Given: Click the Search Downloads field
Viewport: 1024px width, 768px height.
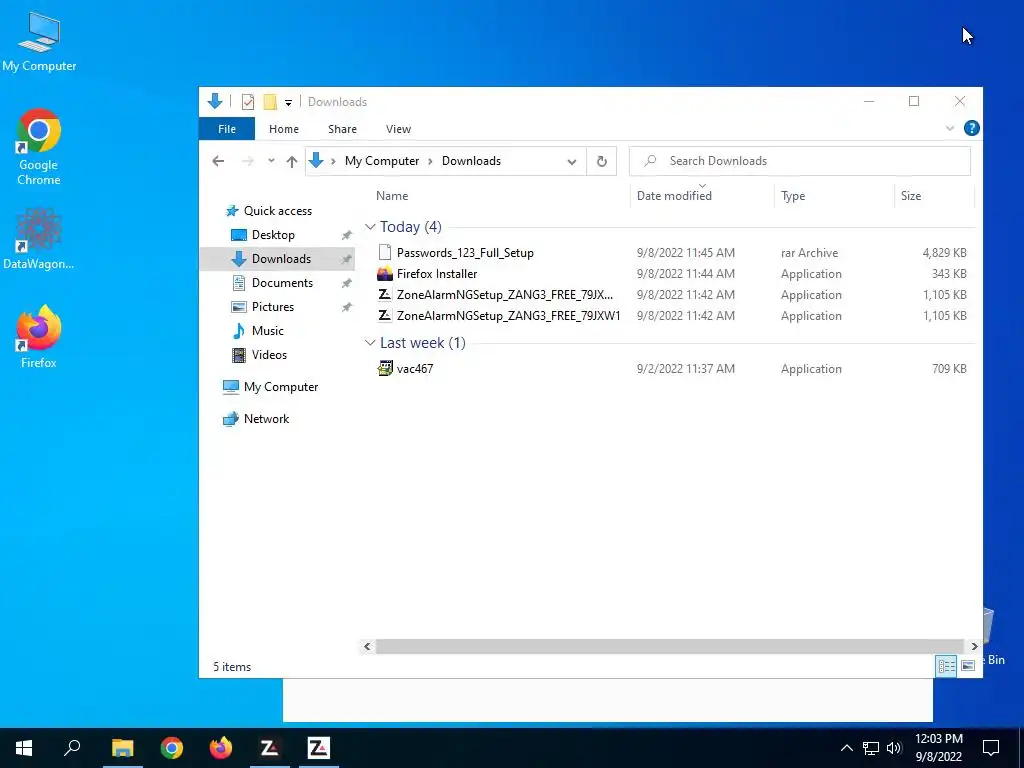Looking at the screenshot, I should 799,161.
